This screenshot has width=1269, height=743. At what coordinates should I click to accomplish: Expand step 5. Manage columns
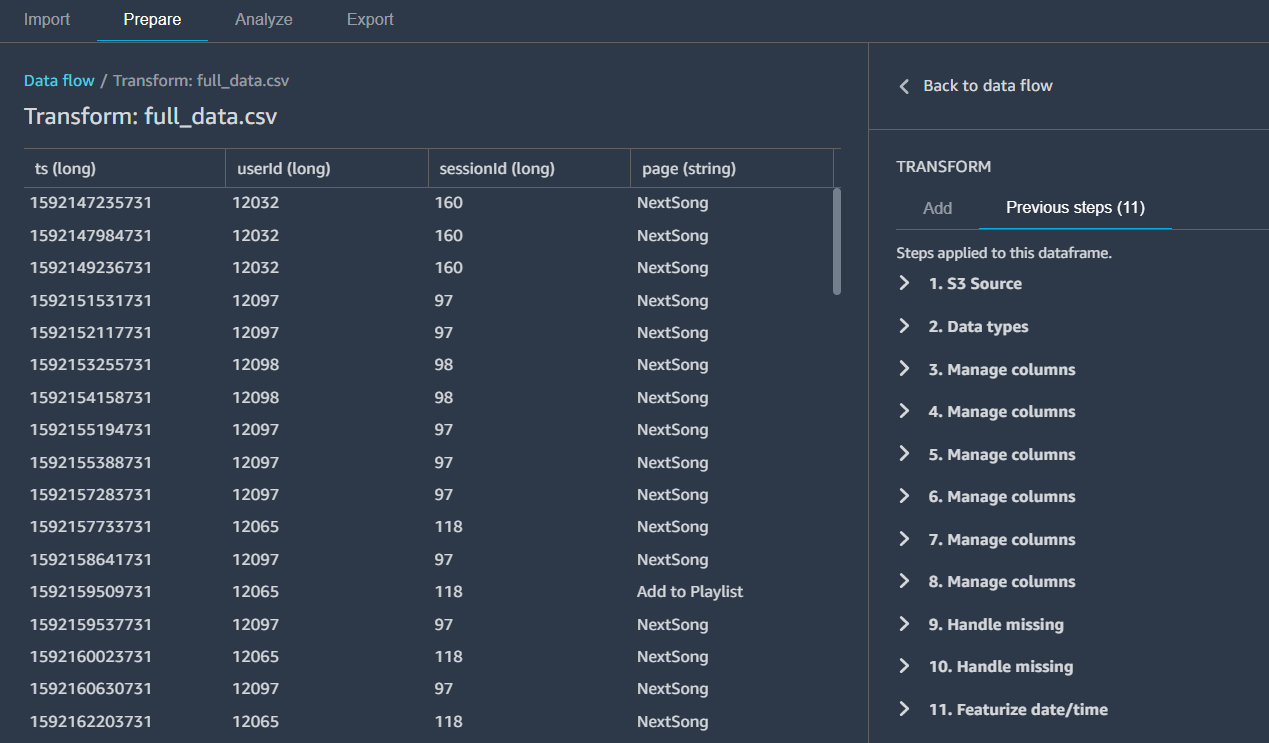click(x=904, y=454)
